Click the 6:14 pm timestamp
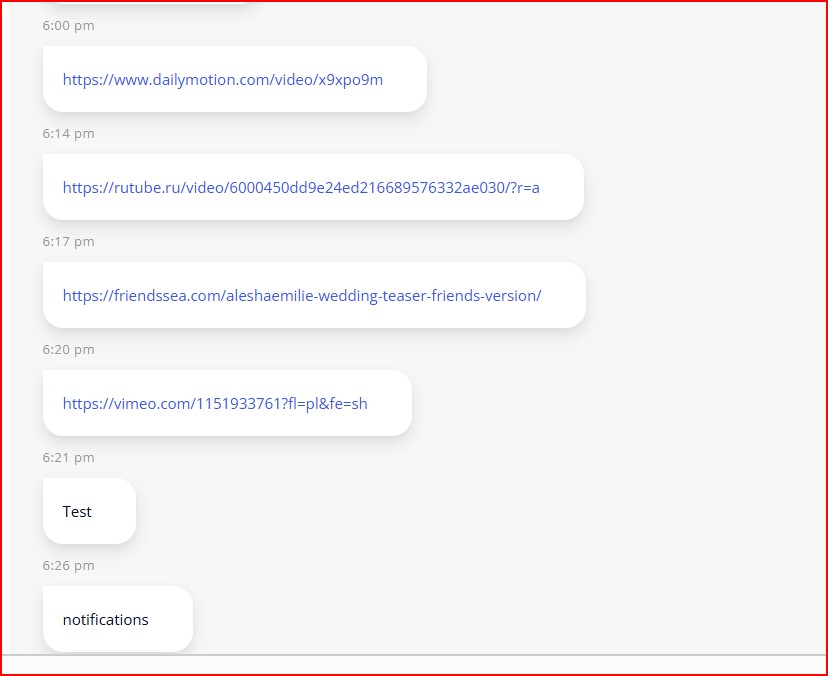Viewport: 828px width, 676px height. [68, 134]
